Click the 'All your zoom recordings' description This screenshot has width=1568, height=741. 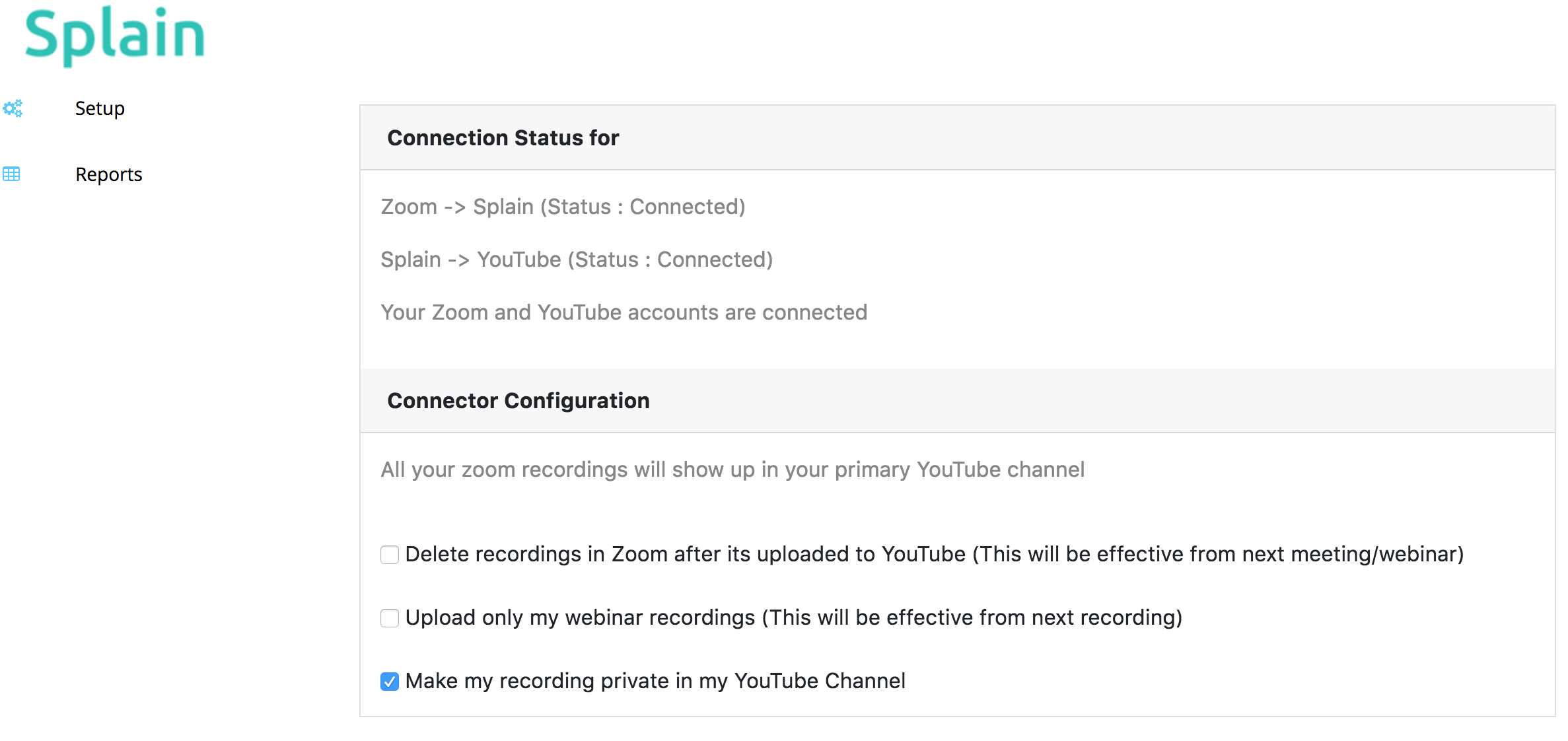pyautogui.click(x=732, y=470)
